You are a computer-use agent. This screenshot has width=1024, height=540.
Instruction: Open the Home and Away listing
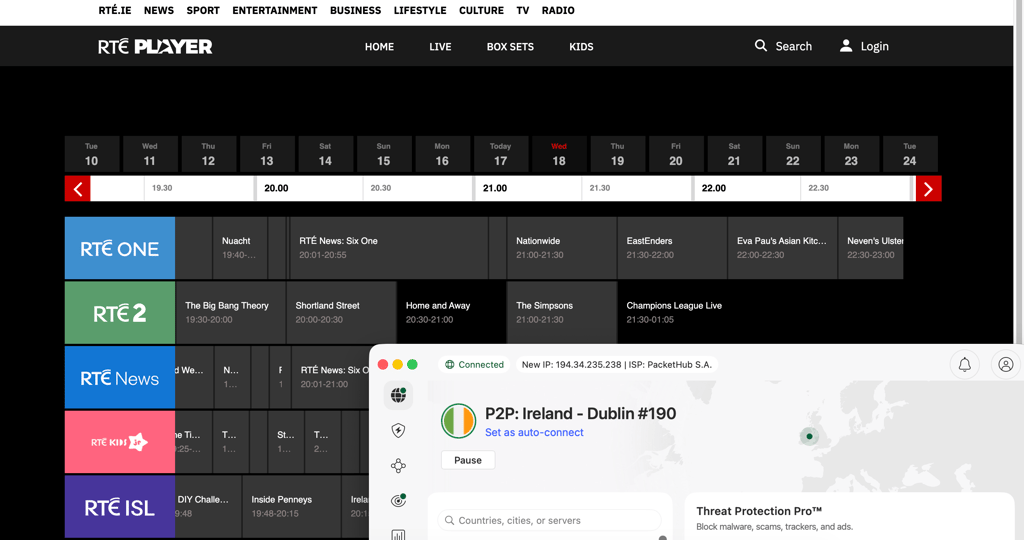point(452,313)
